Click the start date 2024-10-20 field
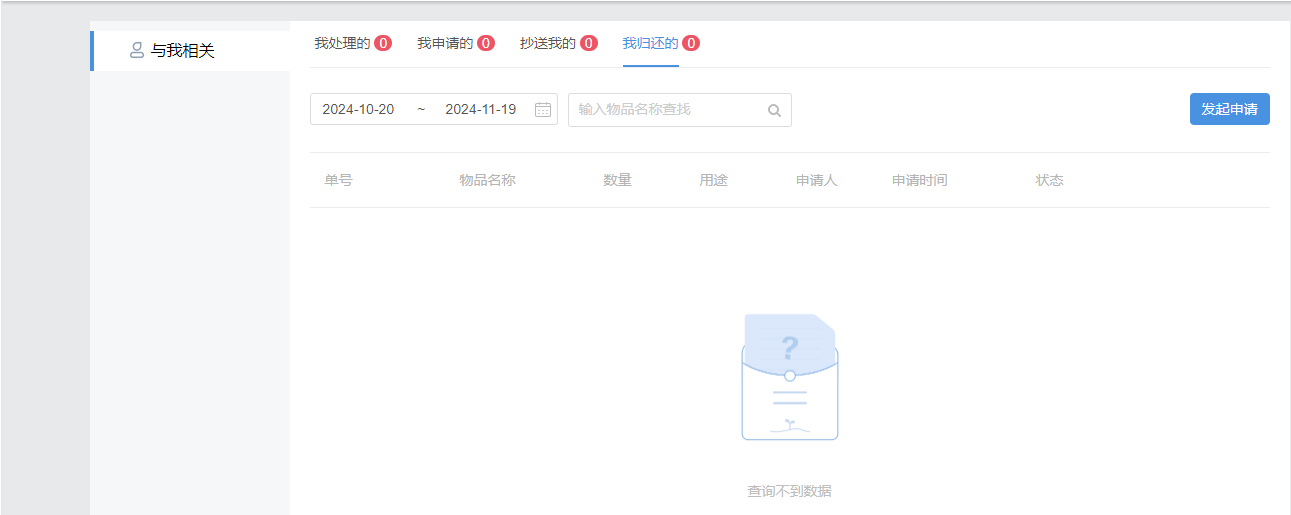 [x=358, y=110]
